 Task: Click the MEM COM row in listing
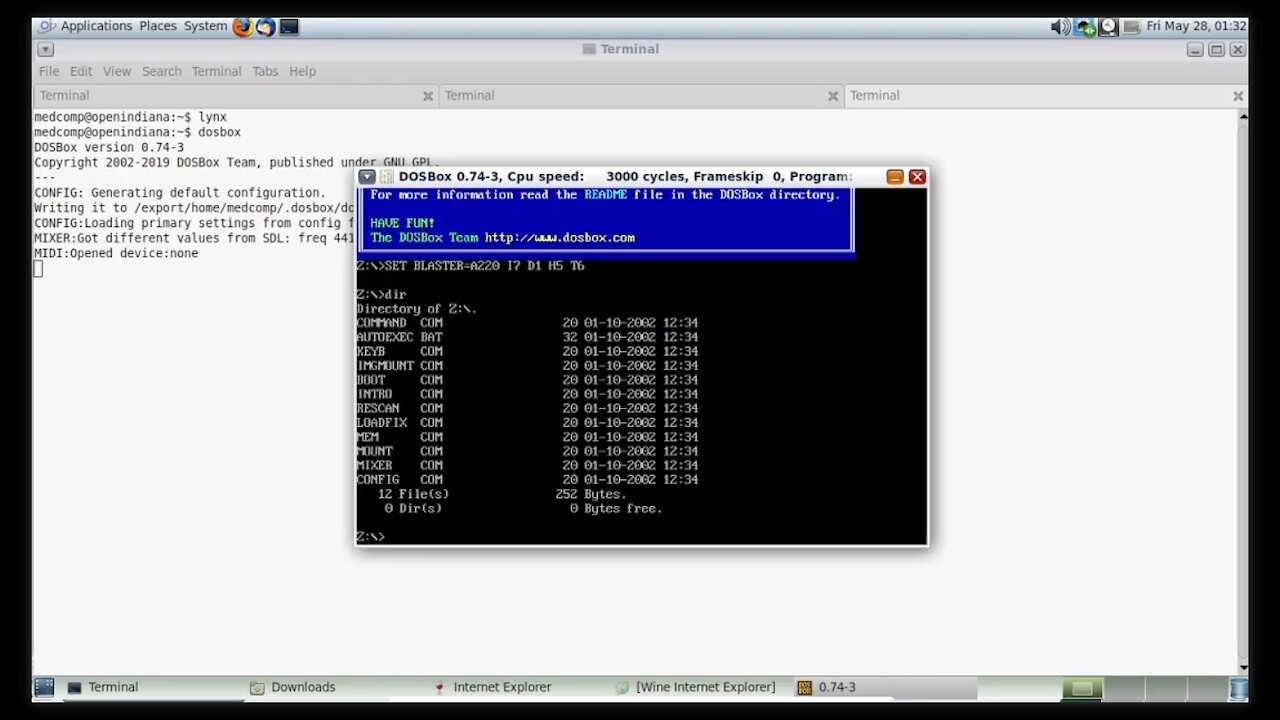(x=527, y=437)
